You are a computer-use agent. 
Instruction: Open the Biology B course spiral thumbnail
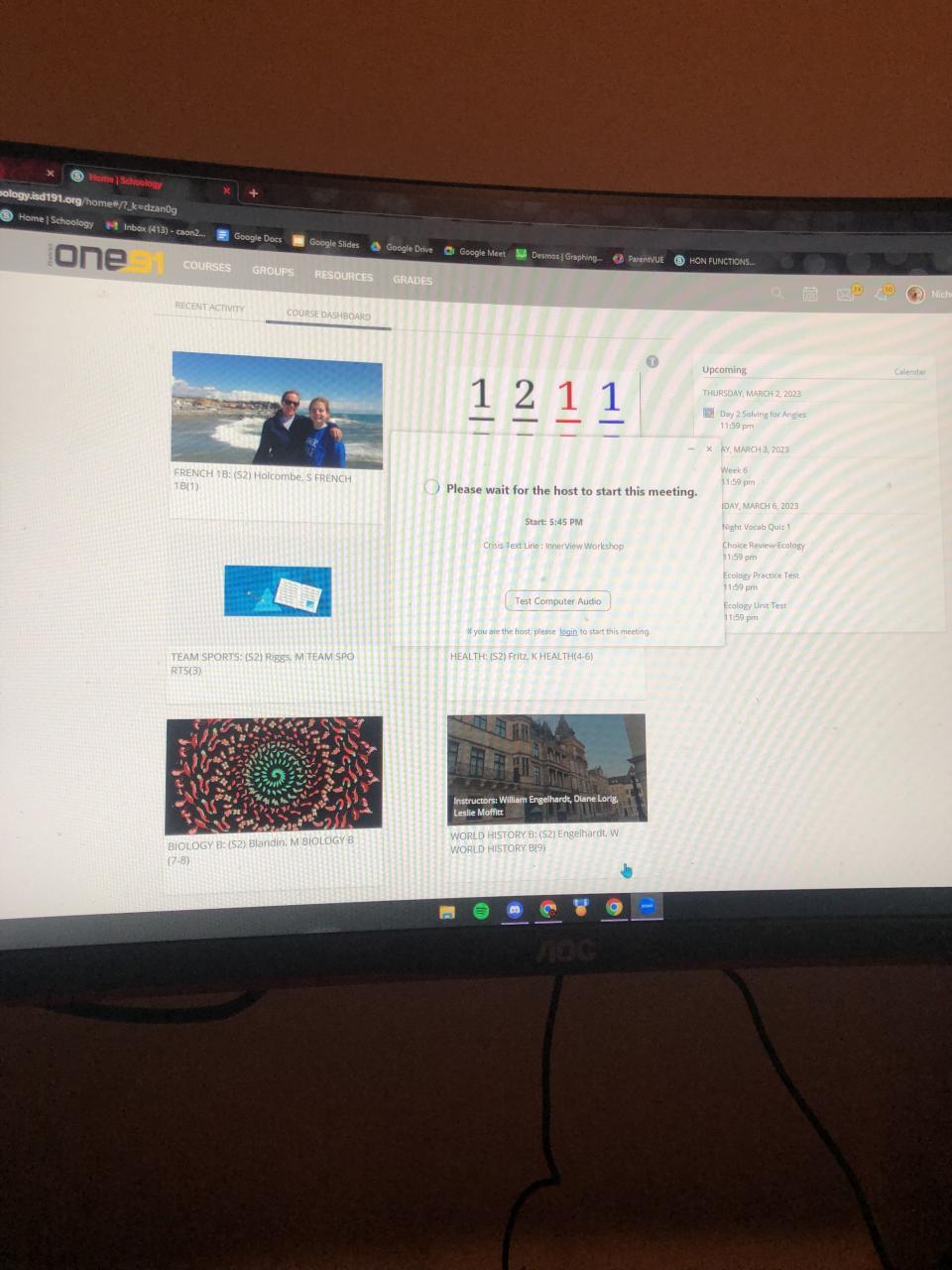click(x=274, y=775)
